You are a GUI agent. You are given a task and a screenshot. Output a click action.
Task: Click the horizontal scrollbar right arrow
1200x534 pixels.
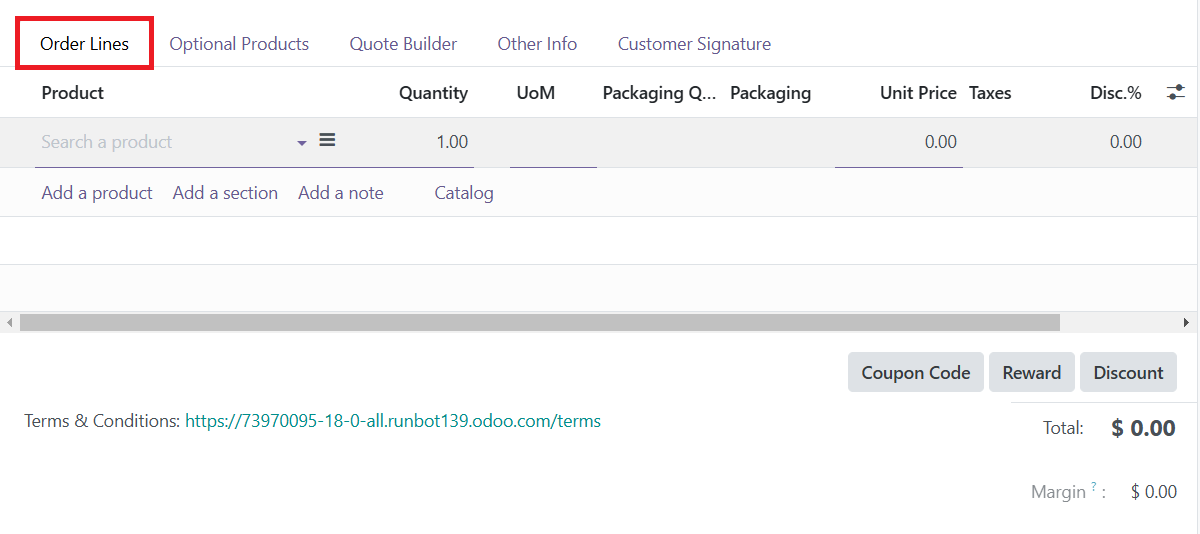(x=1186, y=323)
